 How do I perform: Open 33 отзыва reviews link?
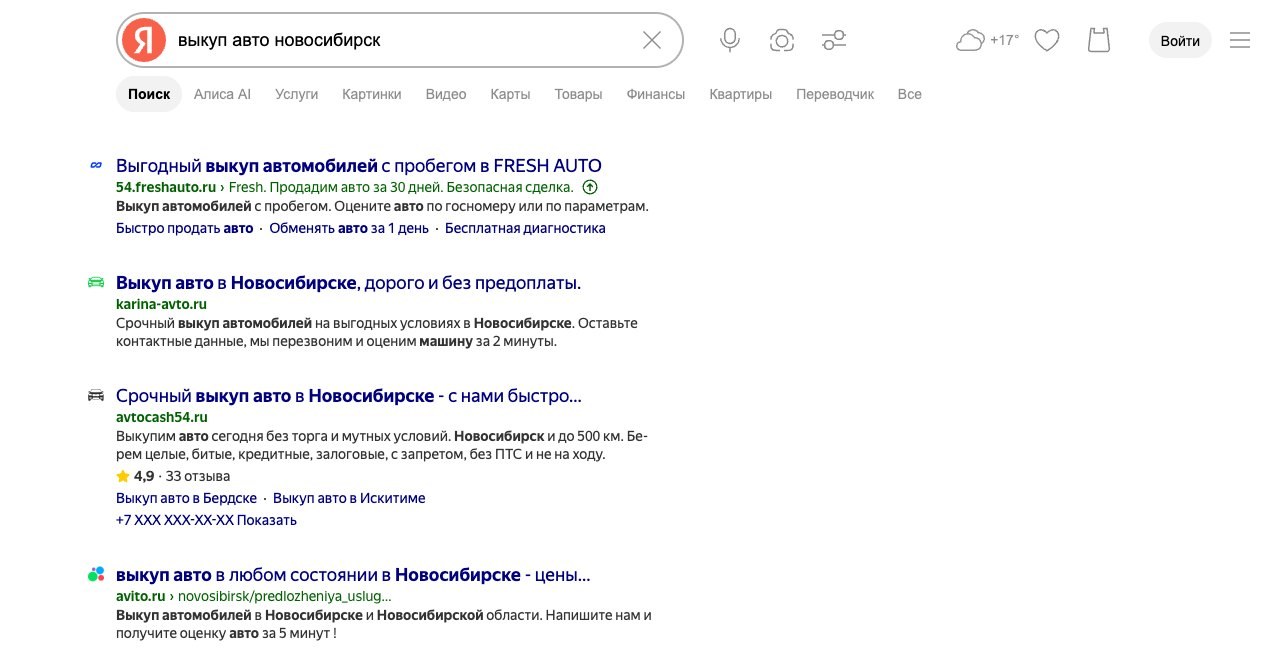198,476
